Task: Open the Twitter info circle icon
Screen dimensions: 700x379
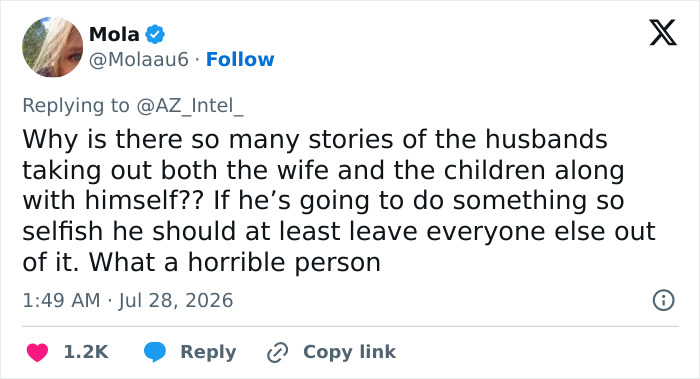Action: pos(663,300)
